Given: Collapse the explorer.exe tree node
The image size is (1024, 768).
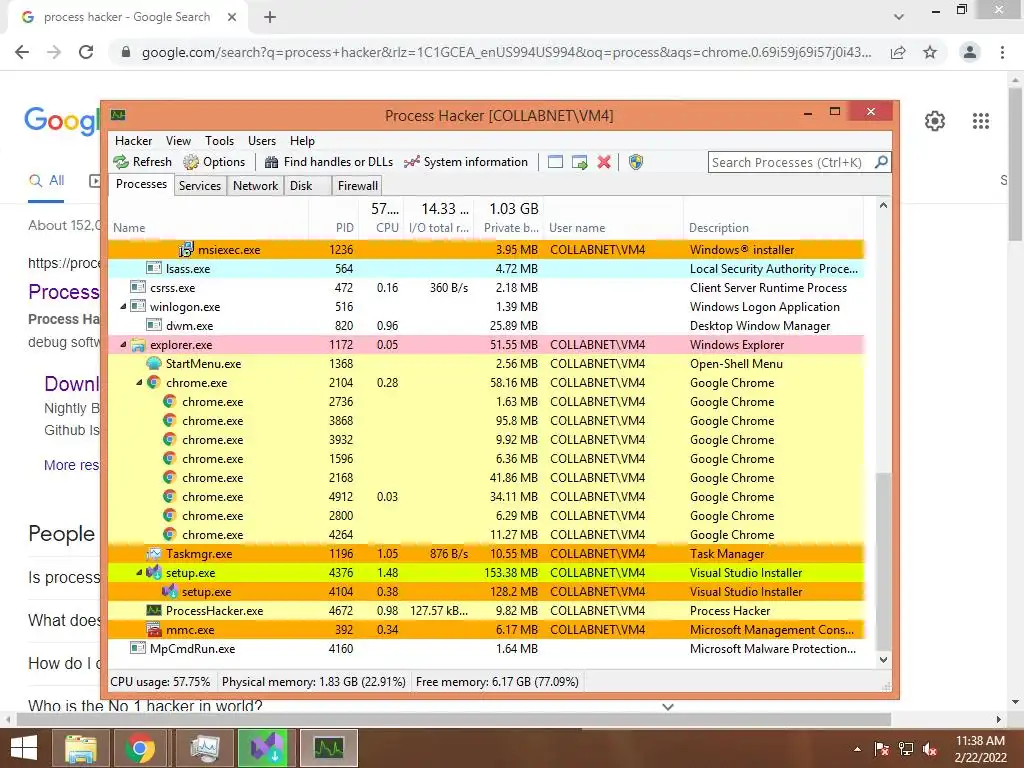Looking at the screenshot, I should click(x=123, y=345).
